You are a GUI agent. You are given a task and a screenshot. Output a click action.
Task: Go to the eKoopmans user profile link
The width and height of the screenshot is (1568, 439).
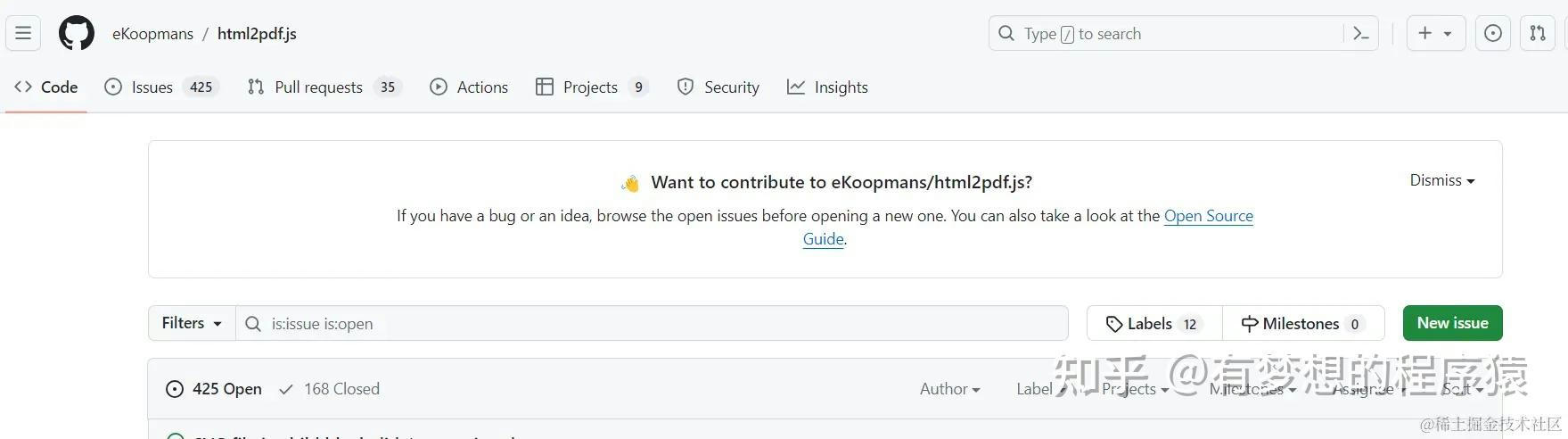coord(152,34)
